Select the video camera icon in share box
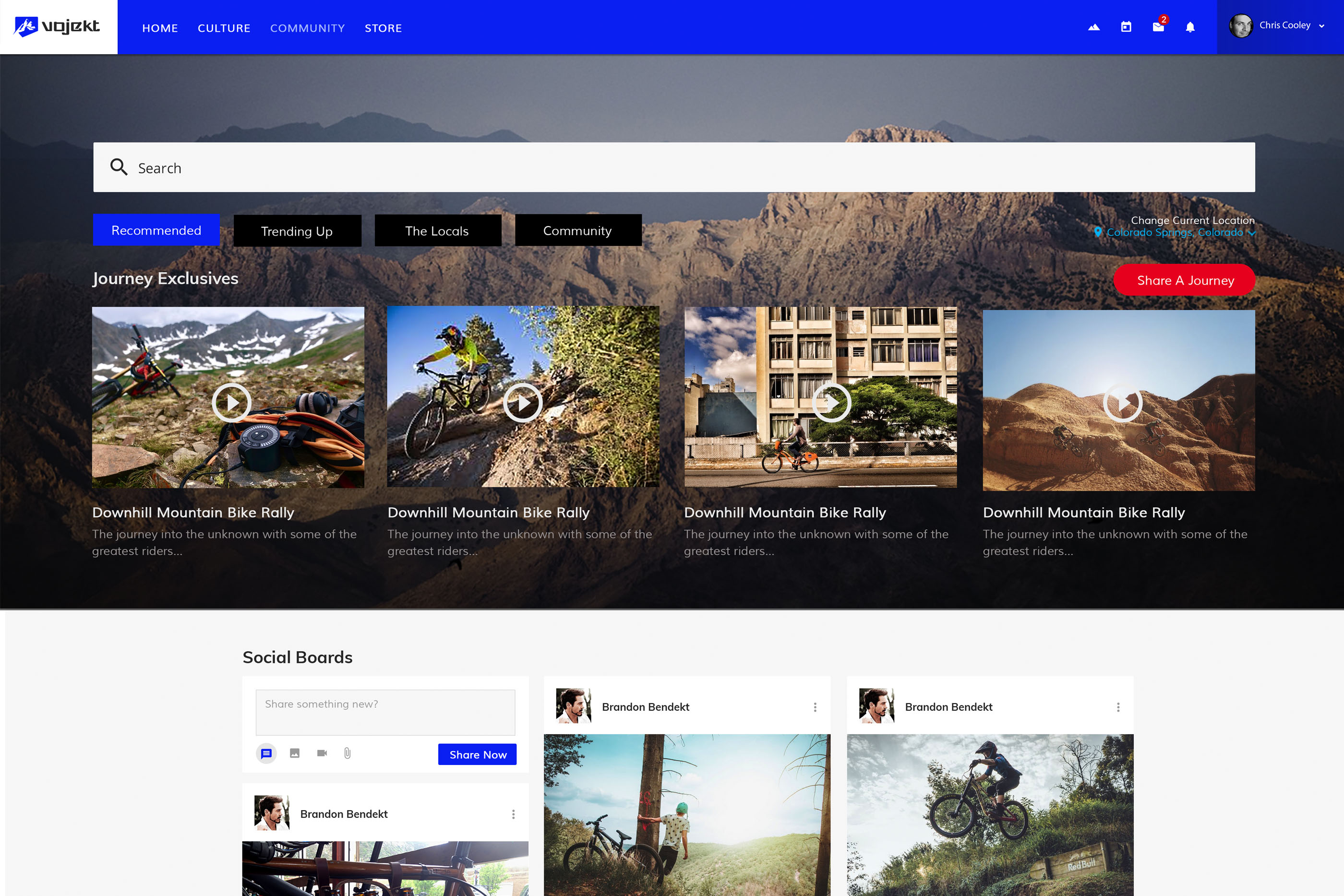This screenshot has height=896, width=1344. coord(322,753)
